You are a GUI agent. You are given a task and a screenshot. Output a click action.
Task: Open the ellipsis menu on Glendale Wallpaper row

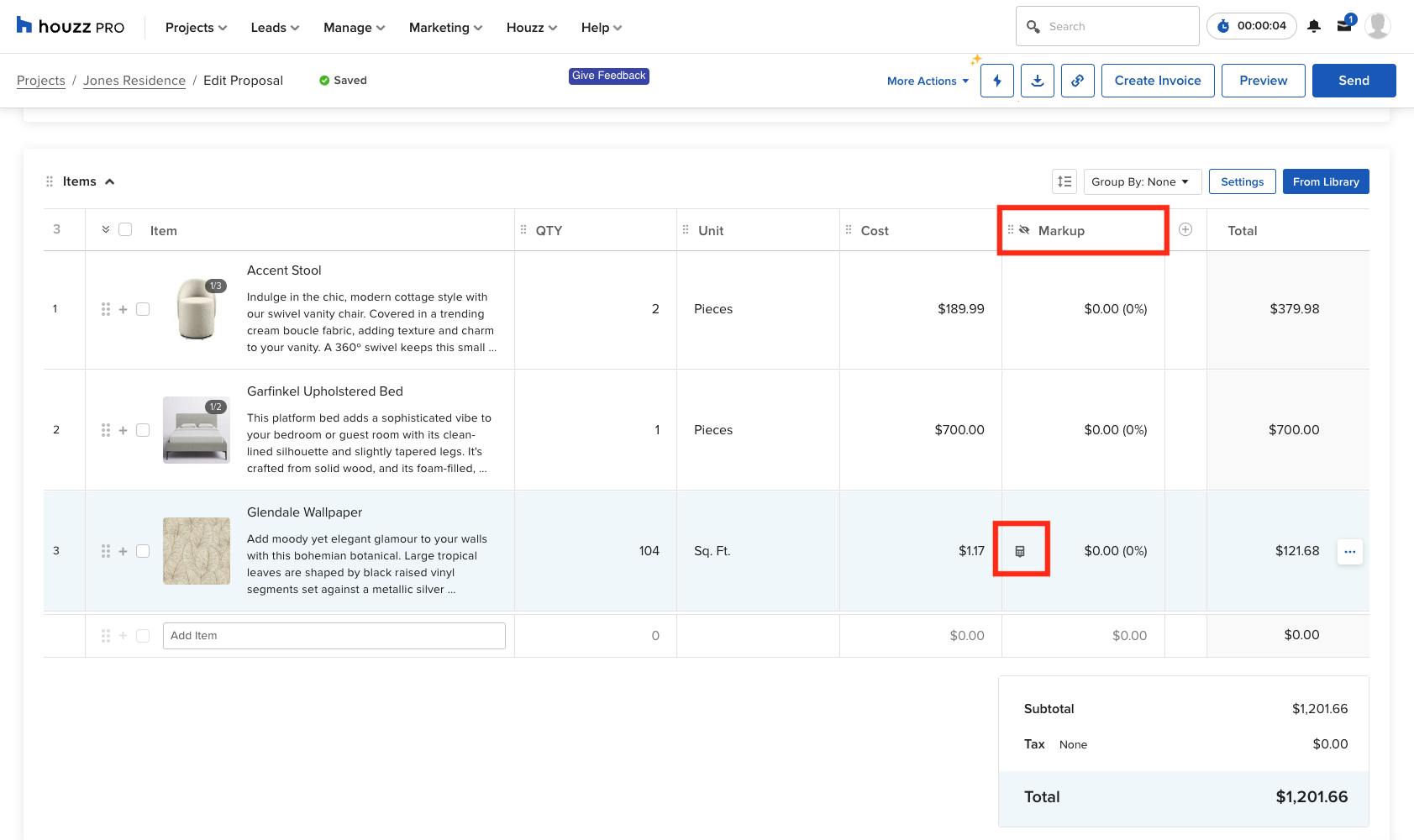tap(1349, 551)
